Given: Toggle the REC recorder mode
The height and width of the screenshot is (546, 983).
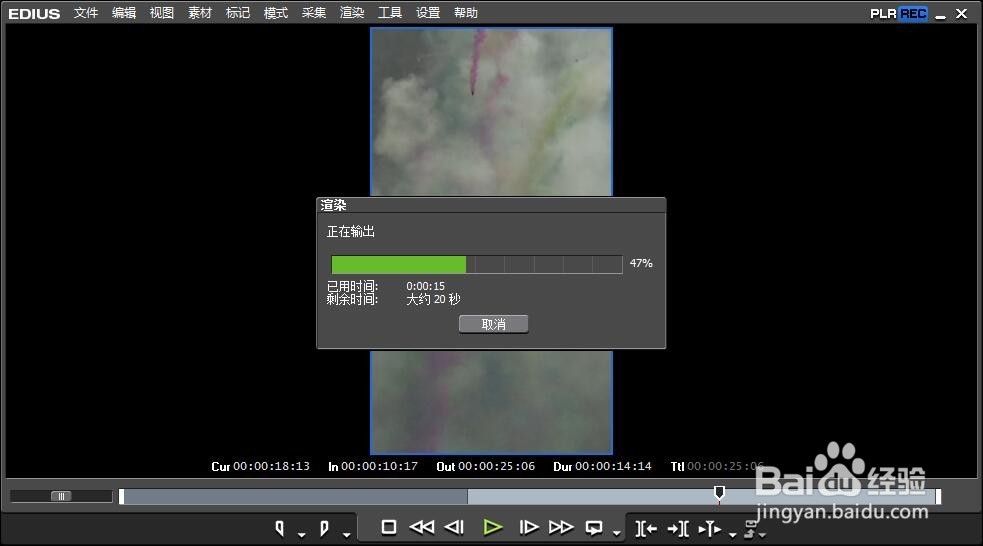Looking at the screenshot, I should click(x=913, y=13).
